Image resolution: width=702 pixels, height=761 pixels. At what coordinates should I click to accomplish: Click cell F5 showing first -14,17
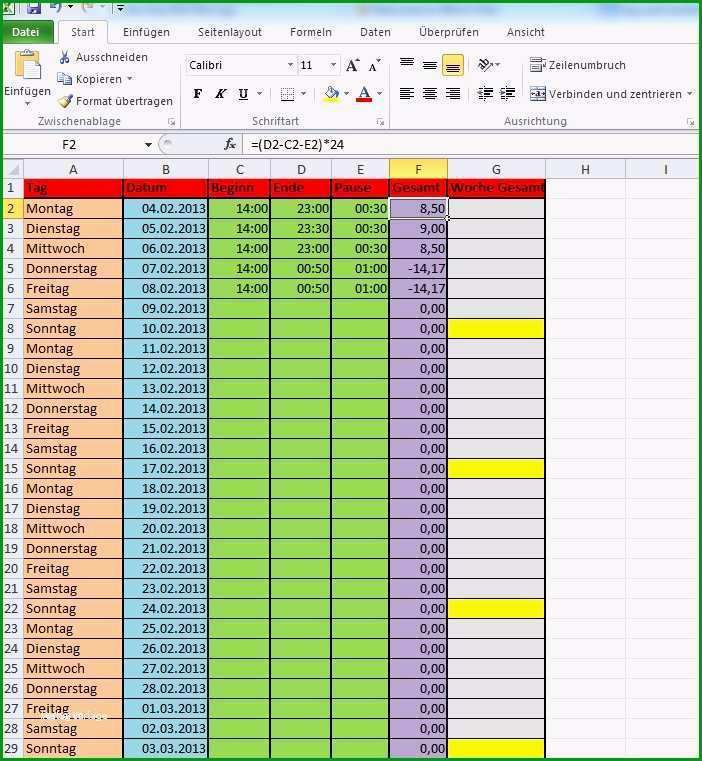418,268
